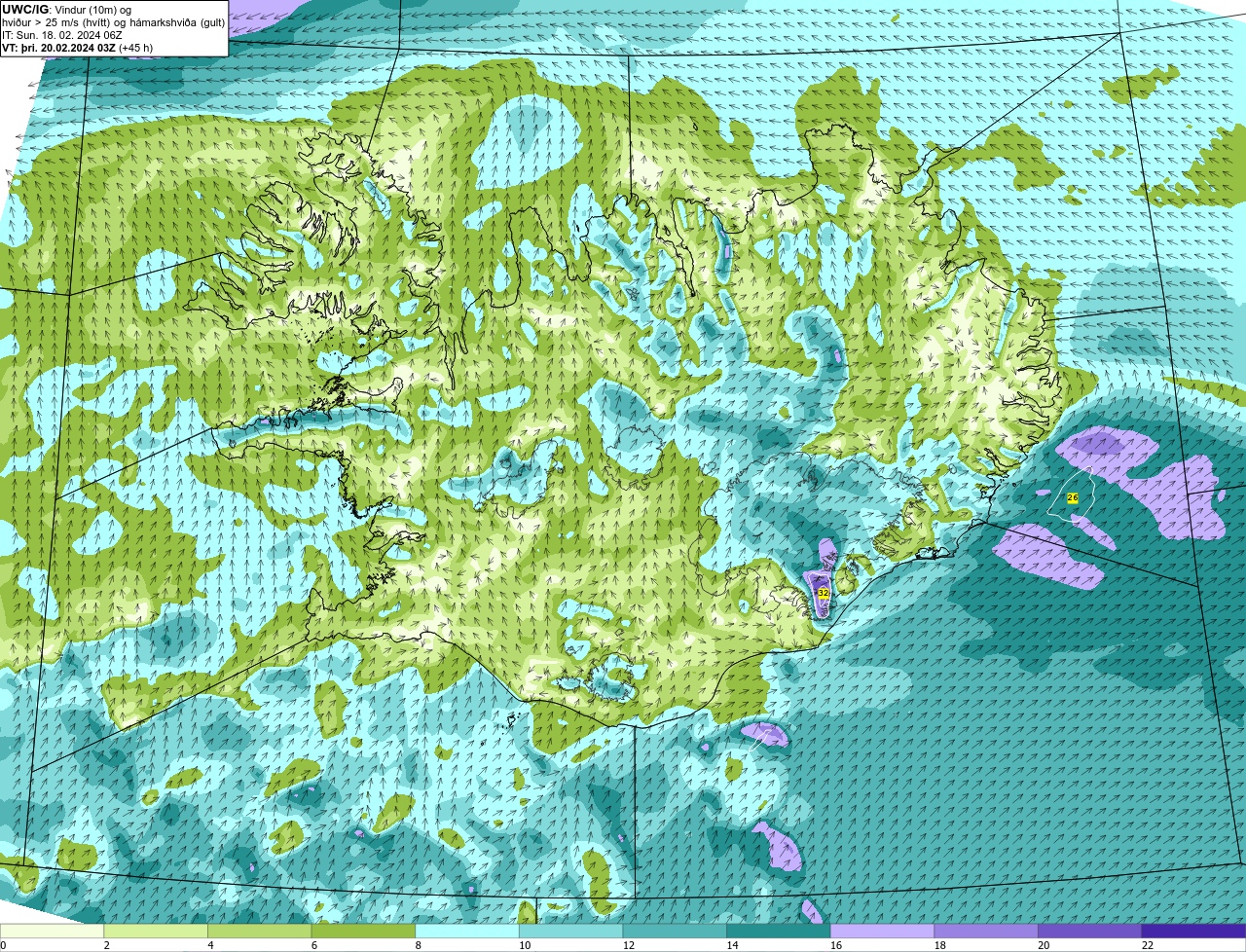Select the title line 'UWC/IG: Vindur (10m) og'
This screenshot has width=1246, height=952.
click(66, 10)
